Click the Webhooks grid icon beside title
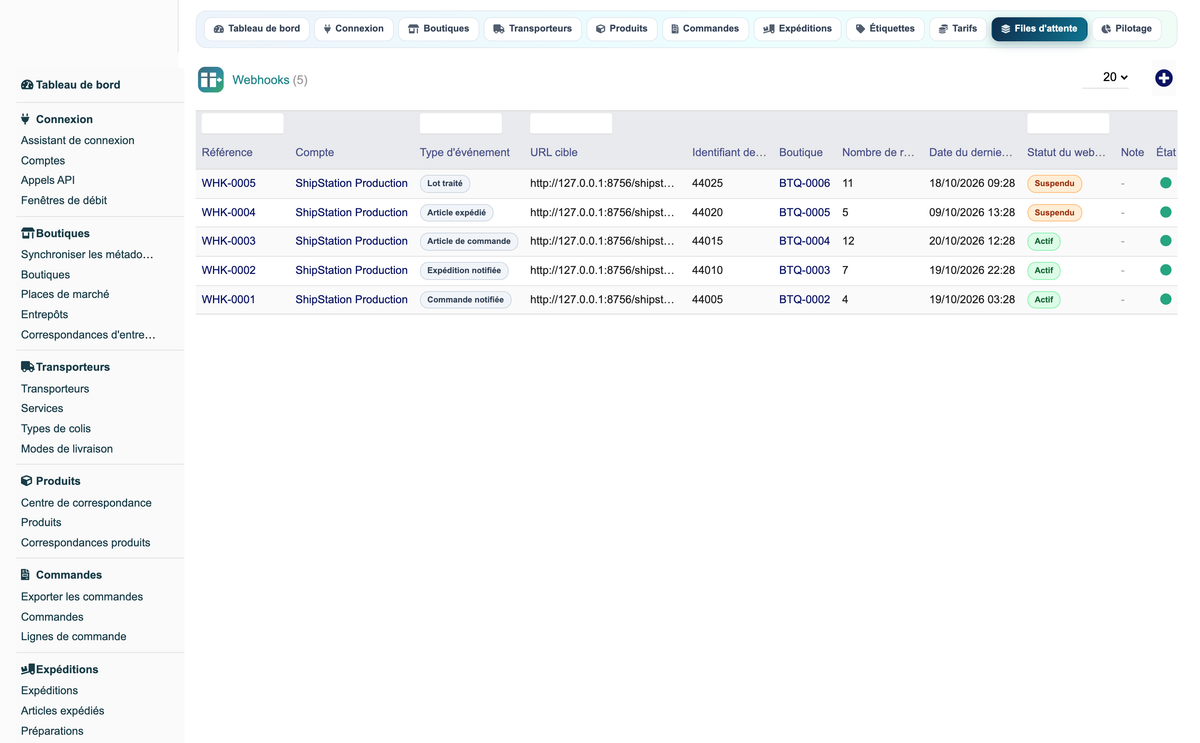 tap(210, 79)
